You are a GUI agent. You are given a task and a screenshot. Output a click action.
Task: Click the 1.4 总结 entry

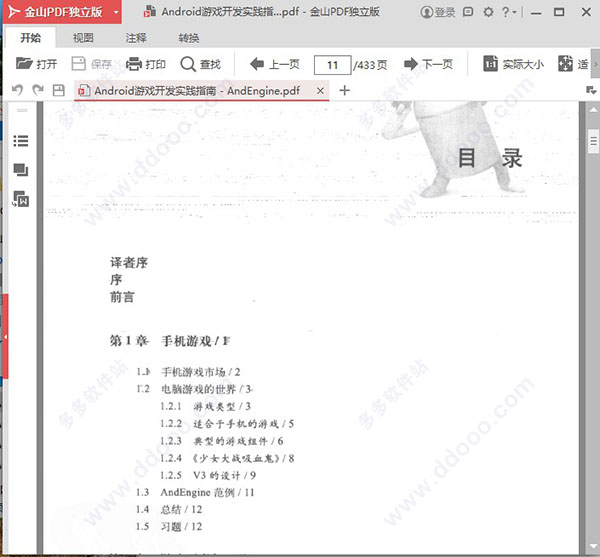pyautogui.click(x=169, y=510)
